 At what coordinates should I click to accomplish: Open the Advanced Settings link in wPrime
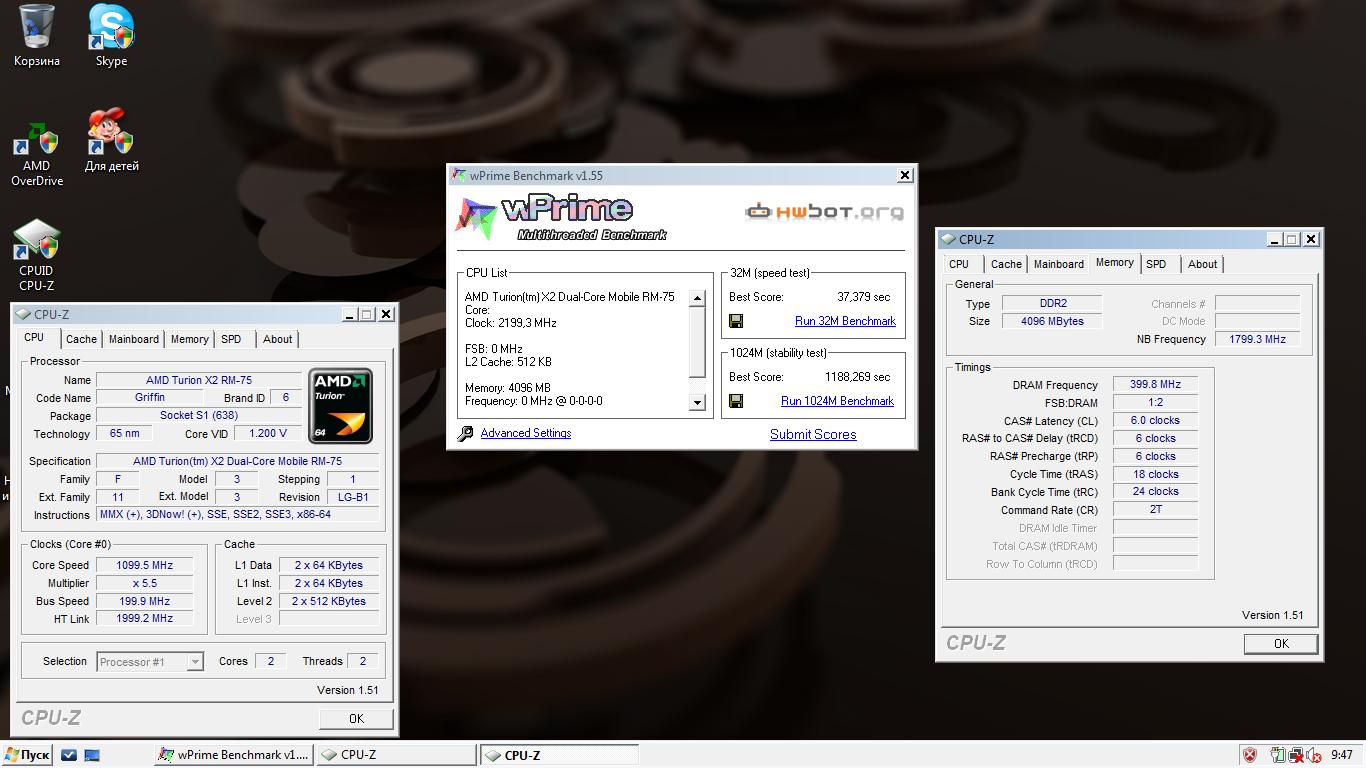tap(526, 433)
